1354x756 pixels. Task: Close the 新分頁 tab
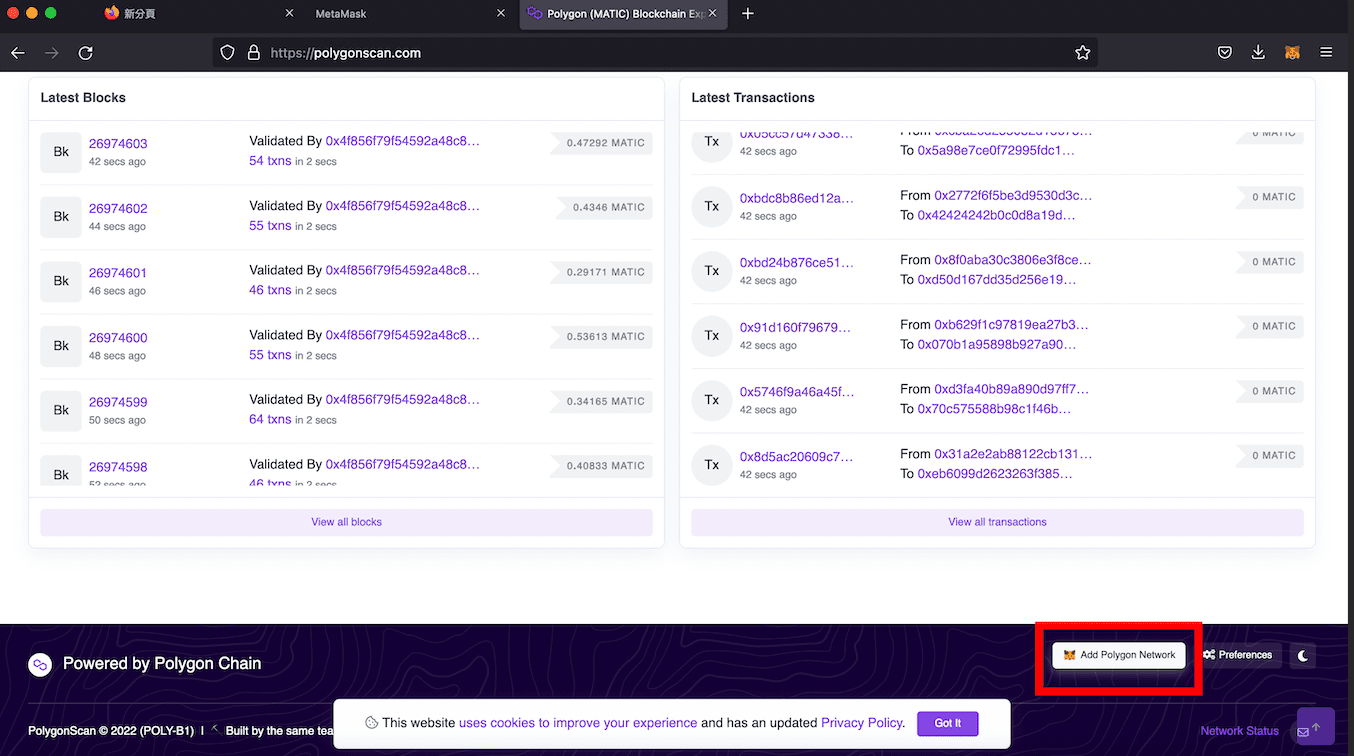coord(290,14)
